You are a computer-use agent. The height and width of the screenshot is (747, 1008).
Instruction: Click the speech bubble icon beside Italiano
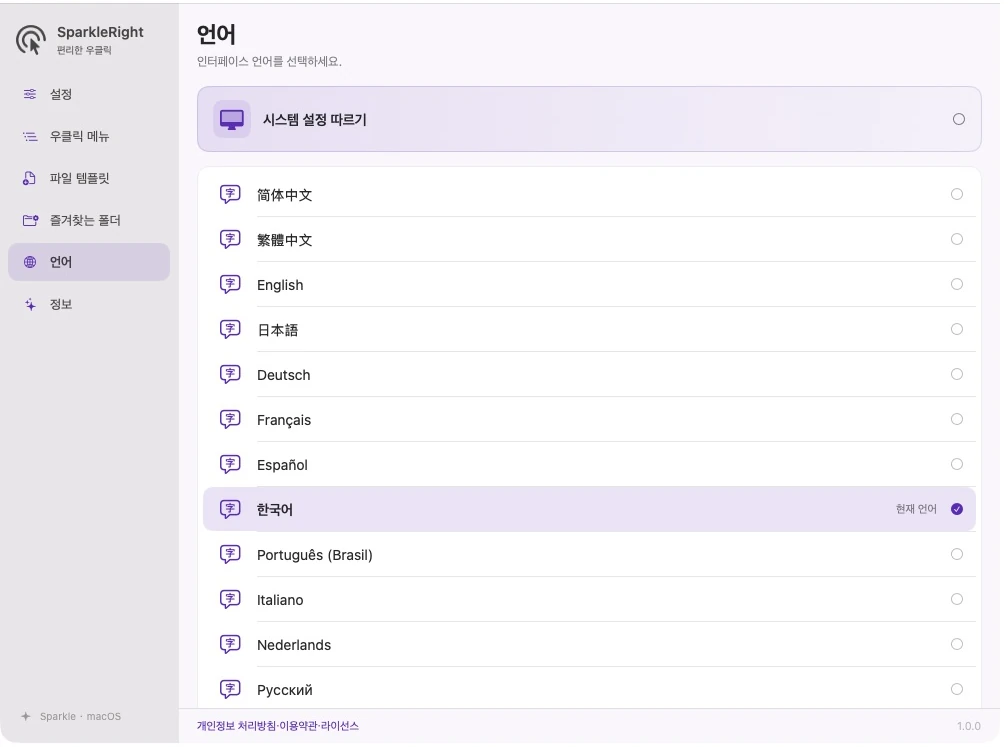click(230, 599)
